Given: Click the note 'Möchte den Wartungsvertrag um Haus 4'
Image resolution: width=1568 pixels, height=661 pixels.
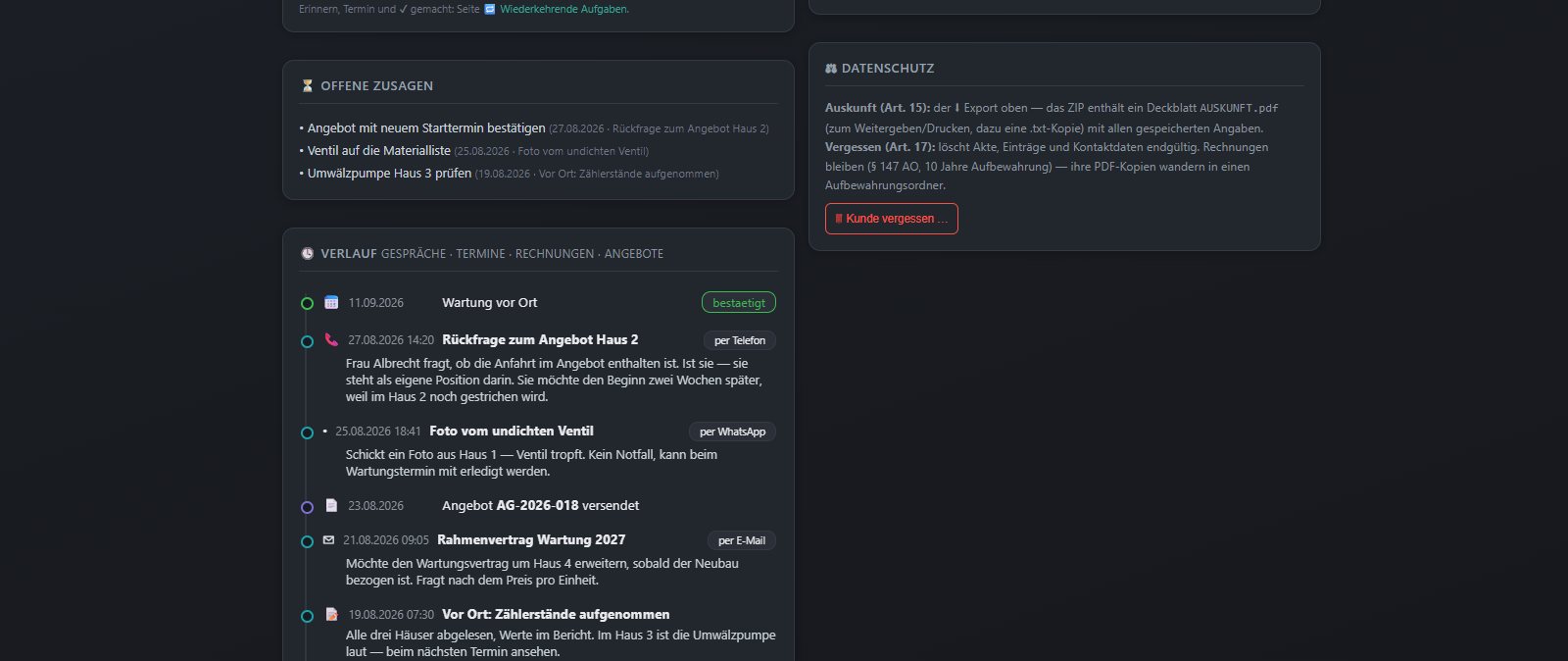Looking at the screenshot, I should [542, 572].
